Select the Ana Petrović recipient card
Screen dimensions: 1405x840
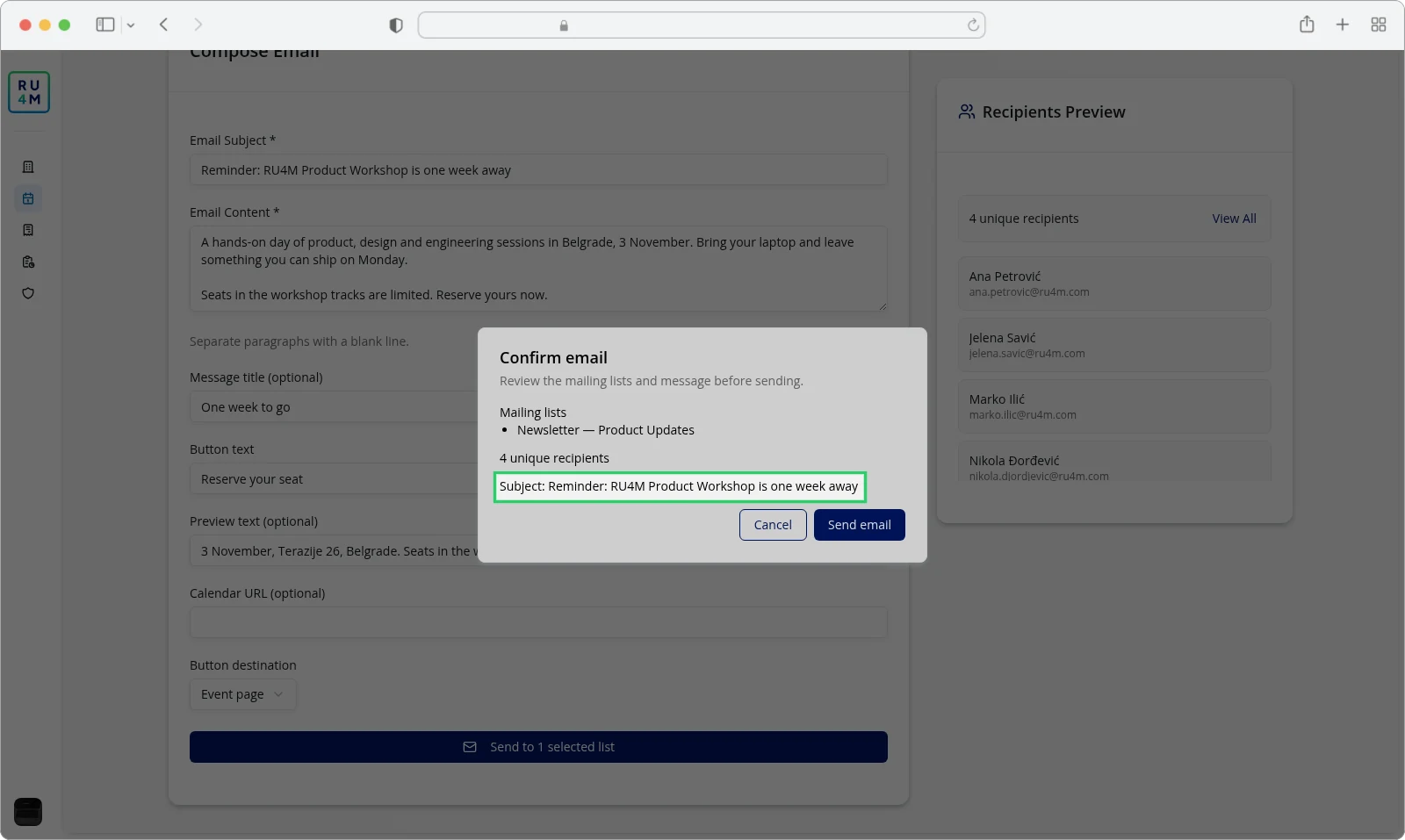tap(1114, 284)
